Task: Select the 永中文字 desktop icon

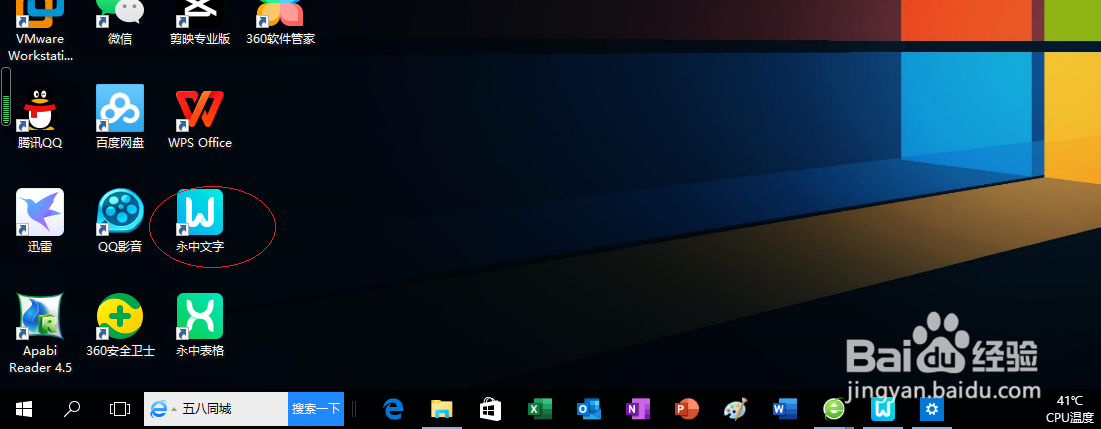Action: 200,220
